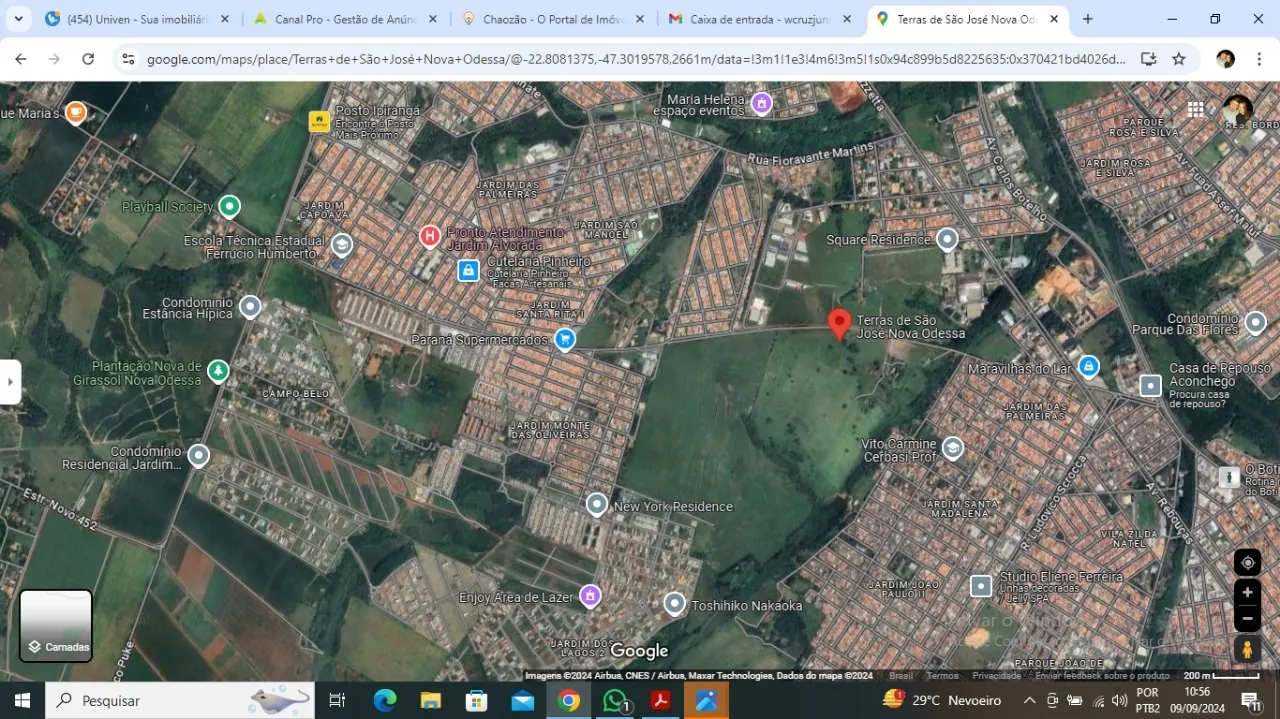Open the Google apps grid
Screen dimensions: 1280x719
point(1196,110)
